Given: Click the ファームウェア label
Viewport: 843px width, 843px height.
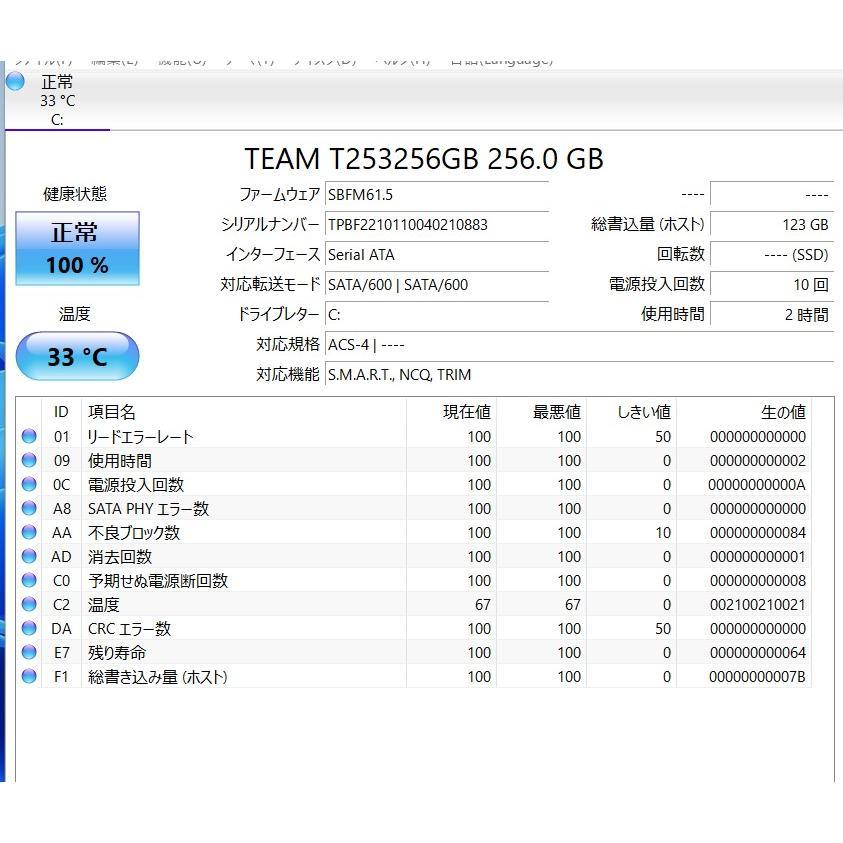Looking at the screenshot, I should (x=280, y=194).
